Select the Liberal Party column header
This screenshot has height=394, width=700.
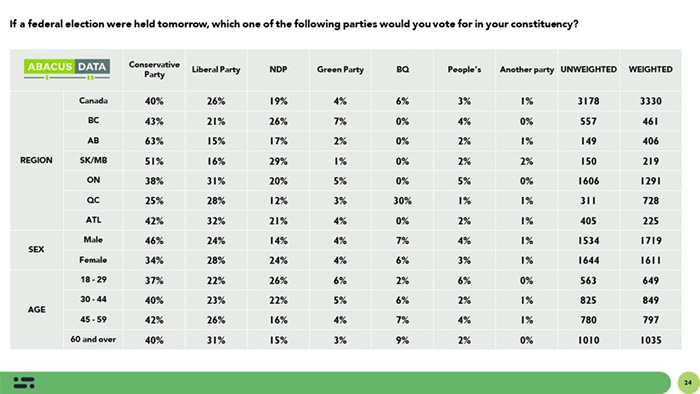[x=216, y=70]
